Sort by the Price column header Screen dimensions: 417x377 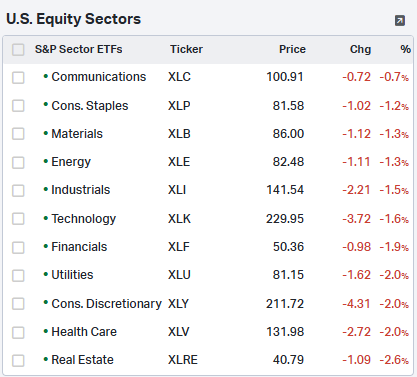(292, 49)
